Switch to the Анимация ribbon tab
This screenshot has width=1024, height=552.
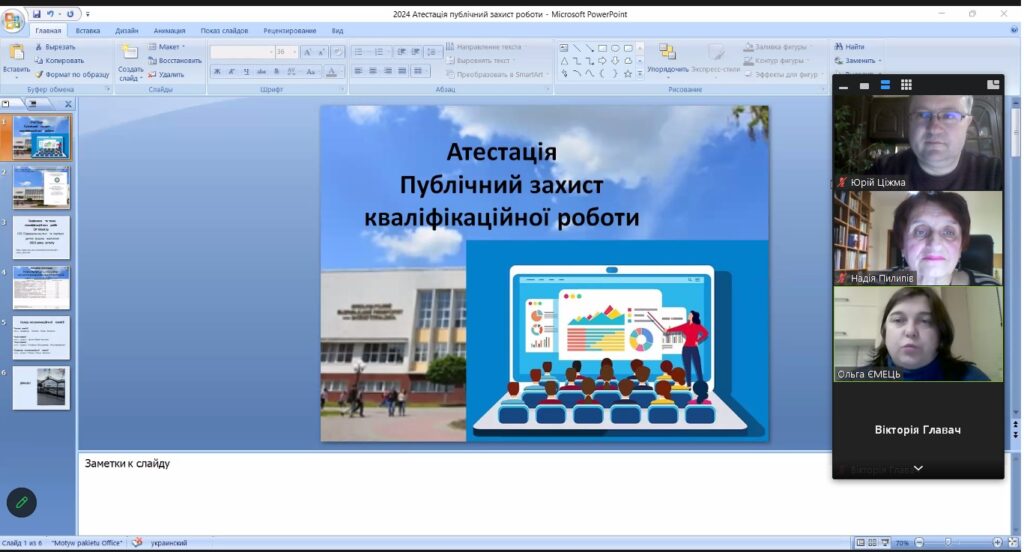click(x=170, y=31)
